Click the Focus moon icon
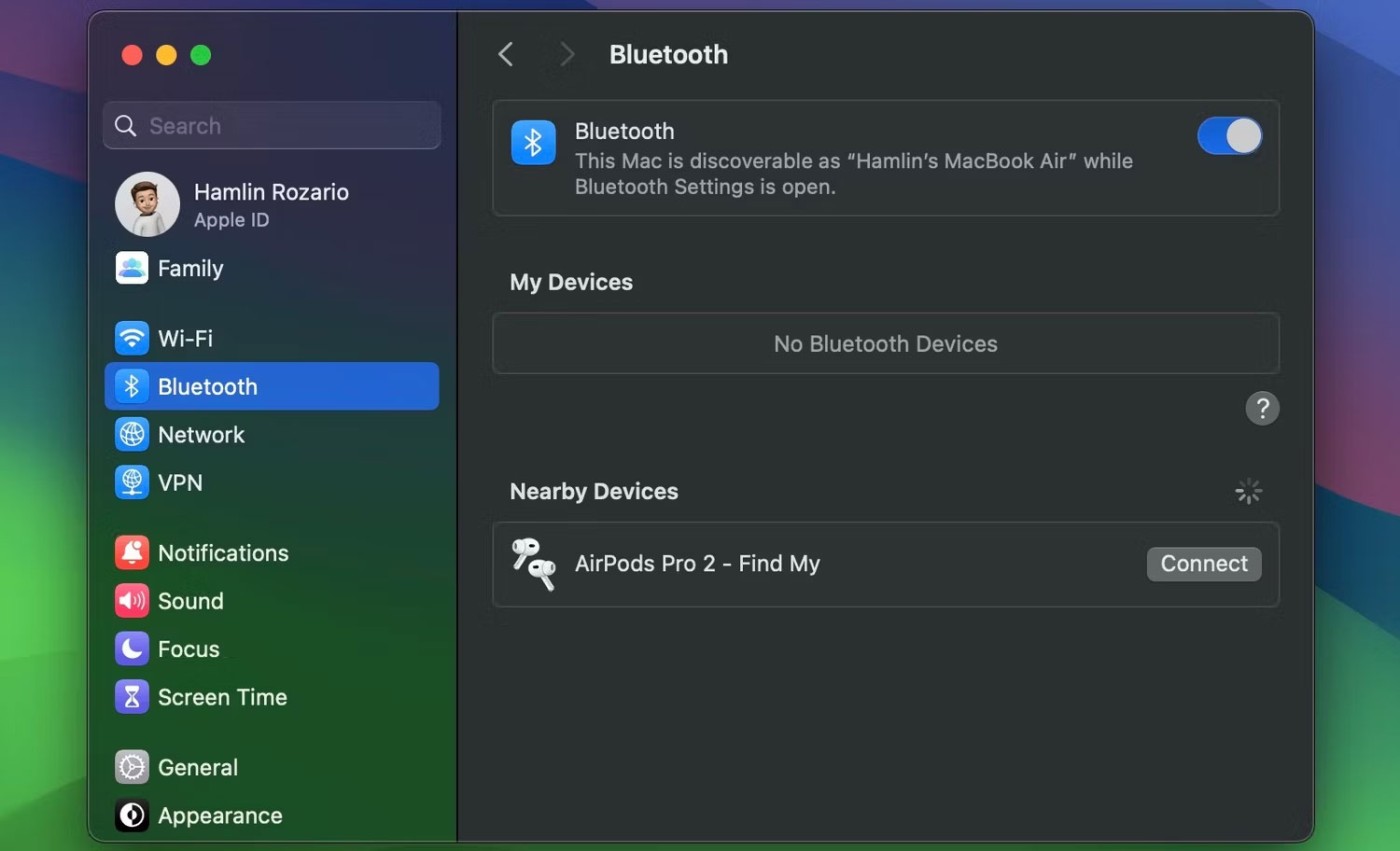Image resolution: width=1400 pixels, height=851 pixels. (132, 649)
